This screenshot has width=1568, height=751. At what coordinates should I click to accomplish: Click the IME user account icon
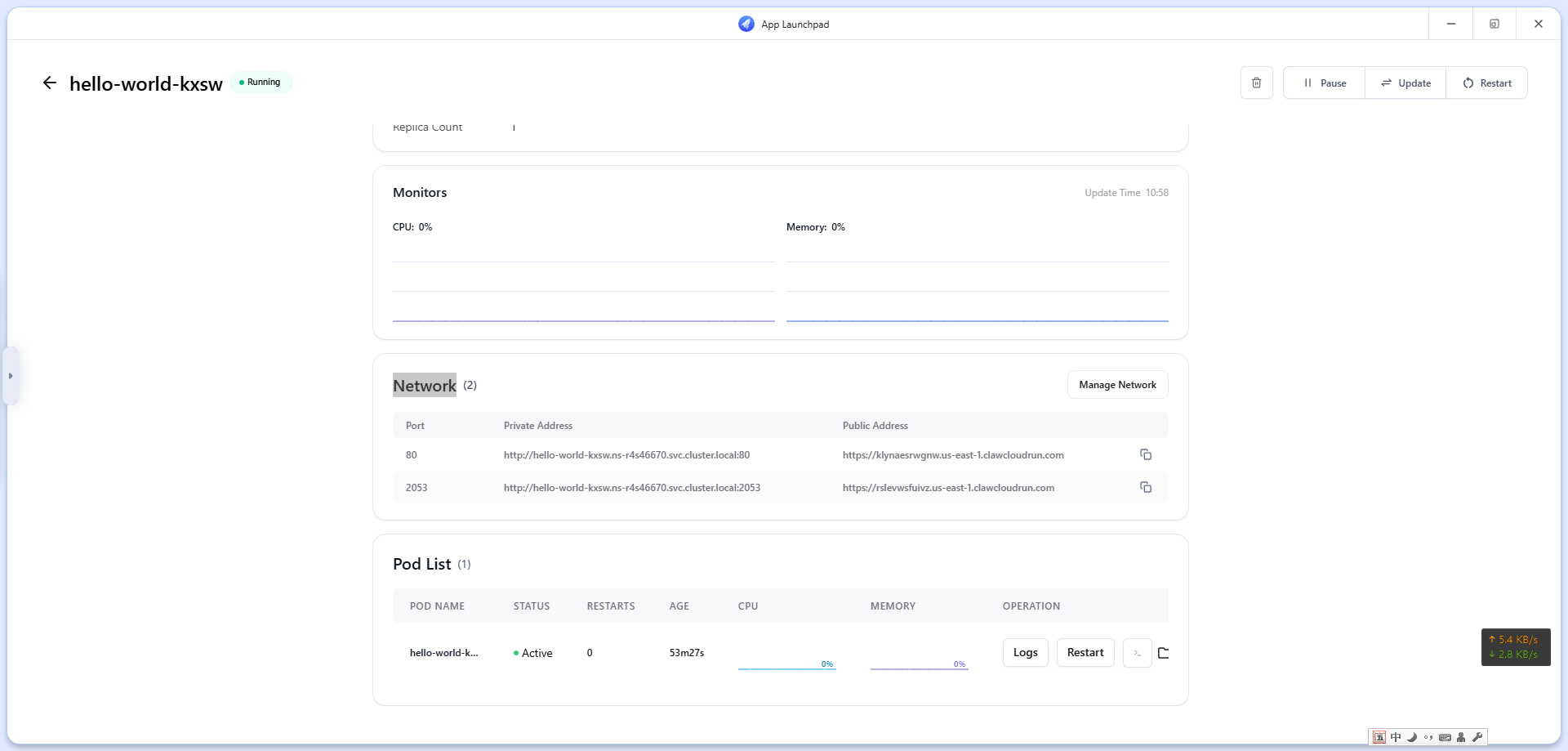click(1461, 737)
